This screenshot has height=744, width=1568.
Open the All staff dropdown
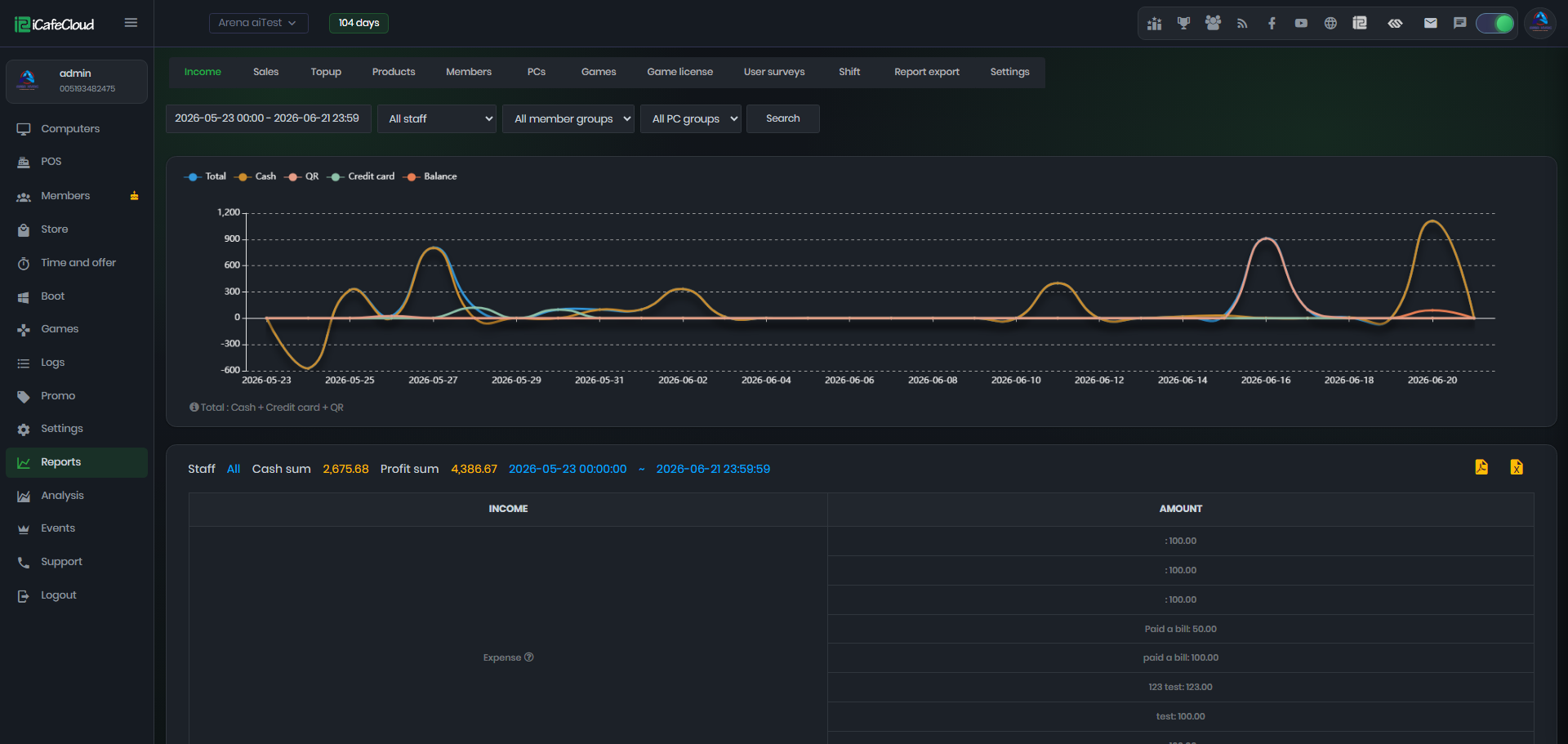(x=437, y=118)
